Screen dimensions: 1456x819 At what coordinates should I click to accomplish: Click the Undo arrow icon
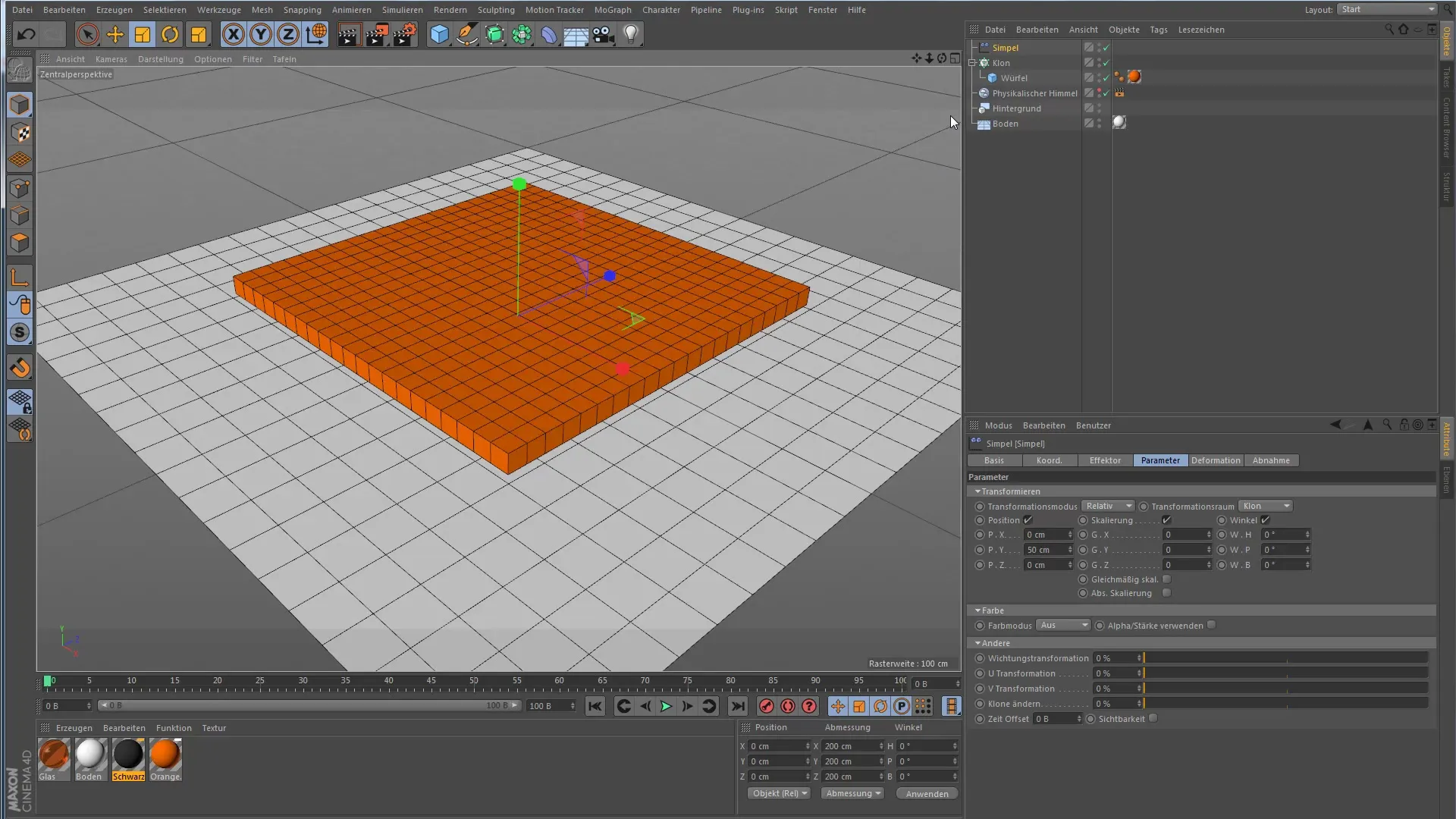pyautogui.click(x=26, y=34)
